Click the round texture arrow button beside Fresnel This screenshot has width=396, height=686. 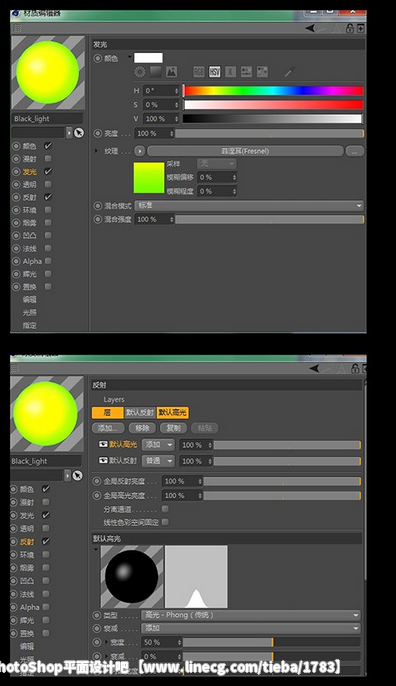(x=140, y=151)
